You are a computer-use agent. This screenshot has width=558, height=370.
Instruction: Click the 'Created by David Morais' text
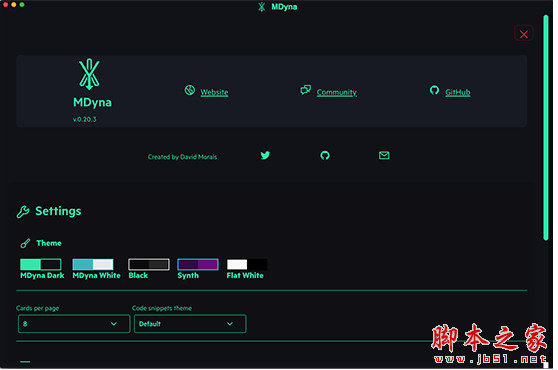pyautogui.click(x=182, y=157)
